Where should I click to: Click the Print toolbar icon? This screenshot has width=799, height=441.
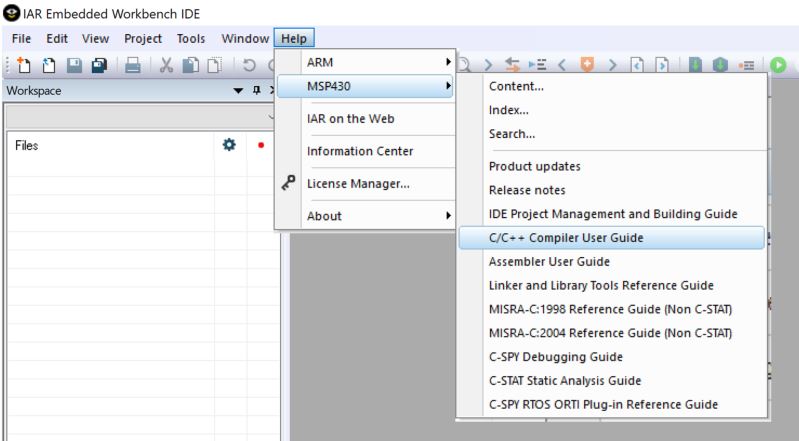(133, 65)
